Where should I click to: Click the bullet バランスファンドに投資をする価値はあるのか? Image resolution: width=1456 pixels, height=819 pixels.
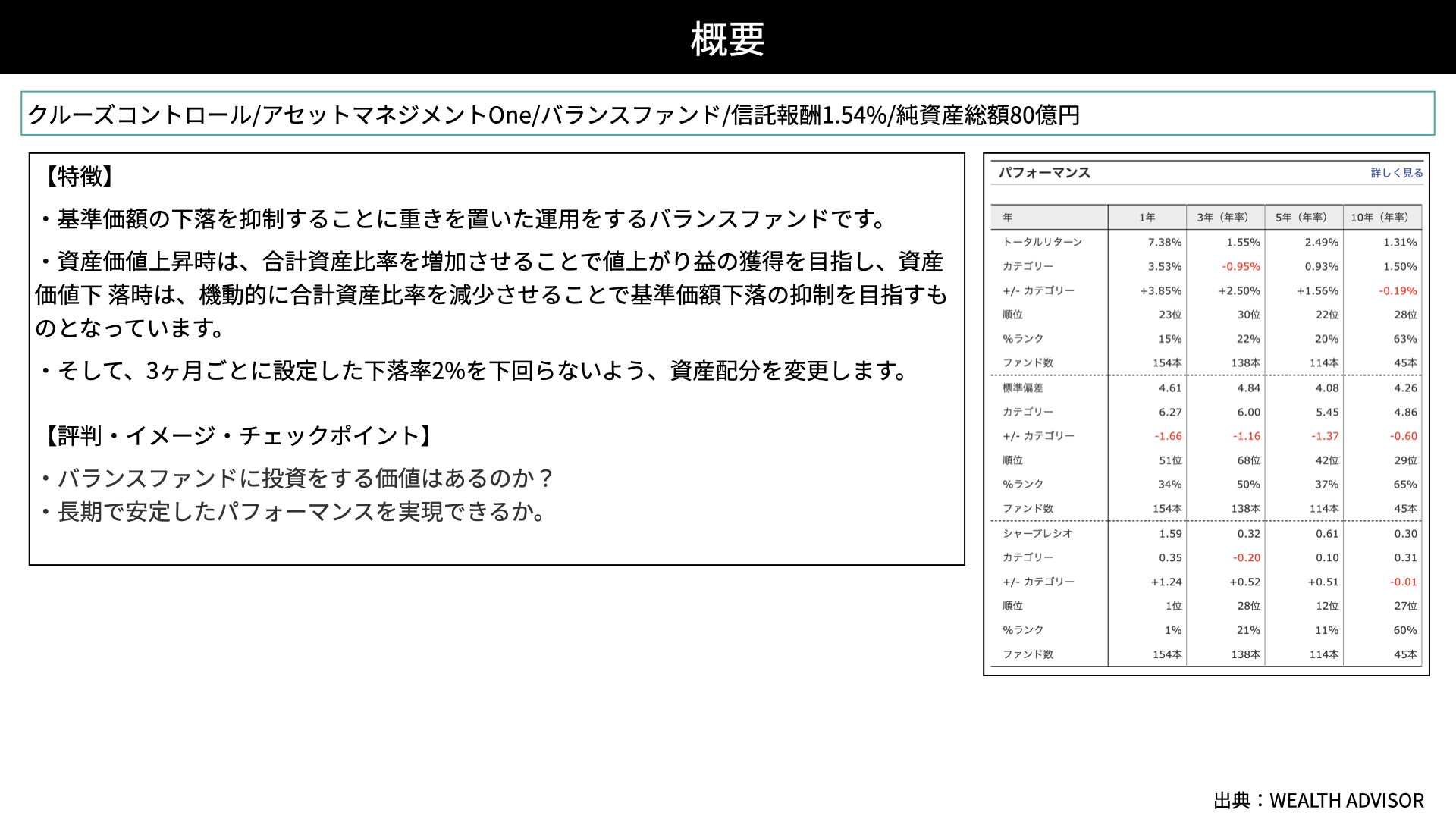point(297,479)
